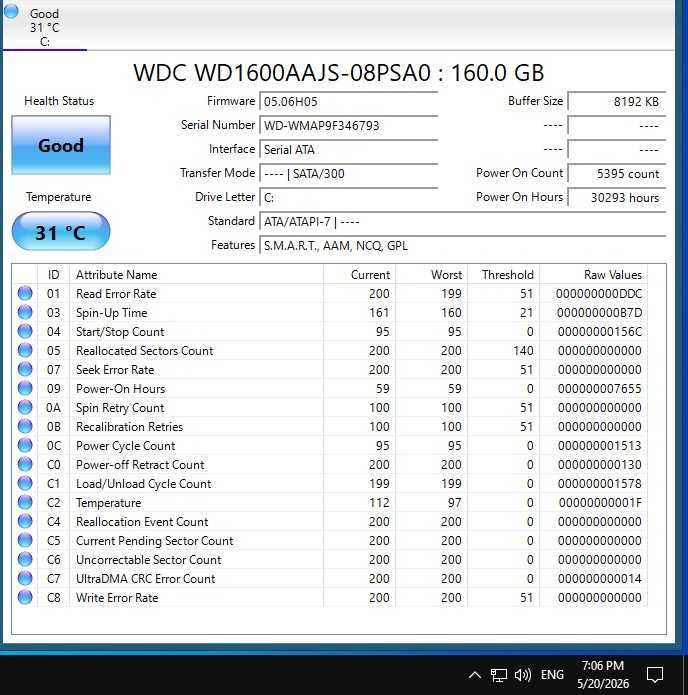
Task: Click the Power On Count value 5395 count
Action: click(617, 173)
